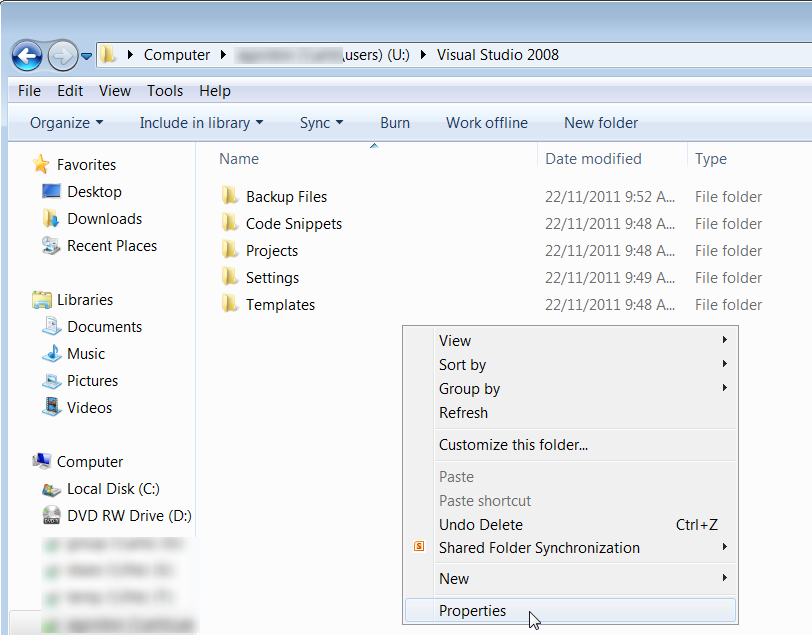Select Pictures library icon
This screenshot has width=812, height=635.
[51, 381]
